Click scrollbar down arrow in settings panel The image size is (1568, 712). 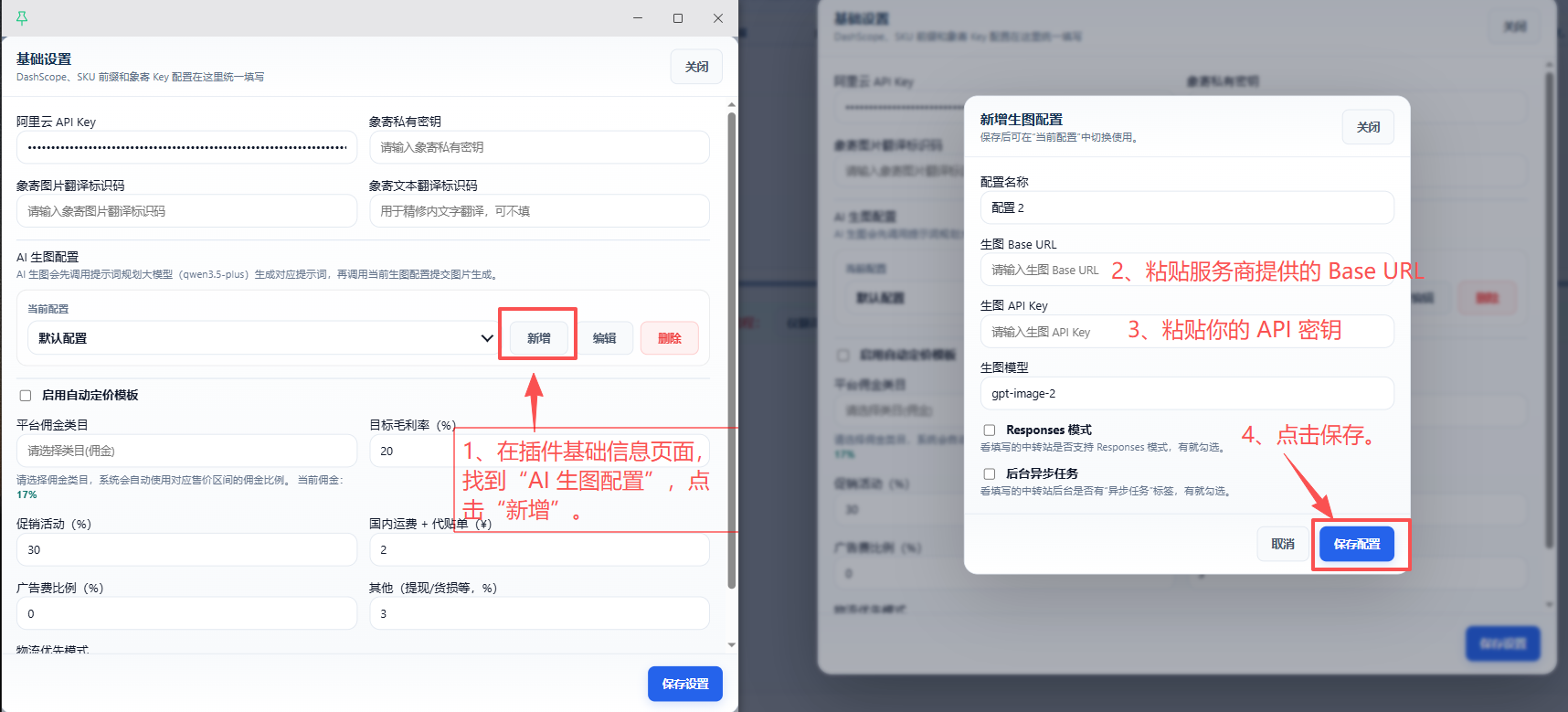731,644
